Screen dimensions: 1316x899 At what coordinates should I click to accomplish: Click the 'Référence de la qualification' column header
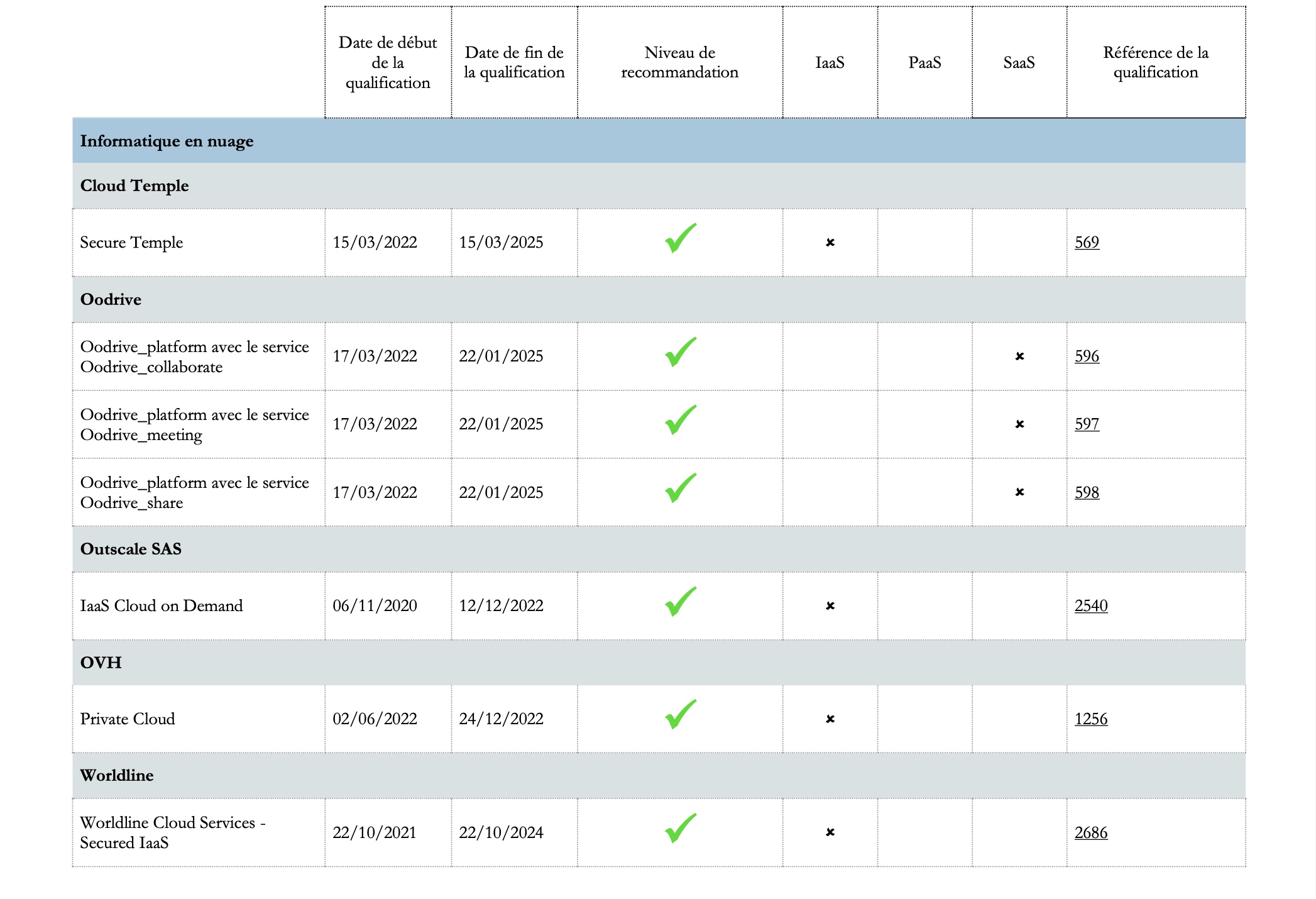pos(1156,62)
